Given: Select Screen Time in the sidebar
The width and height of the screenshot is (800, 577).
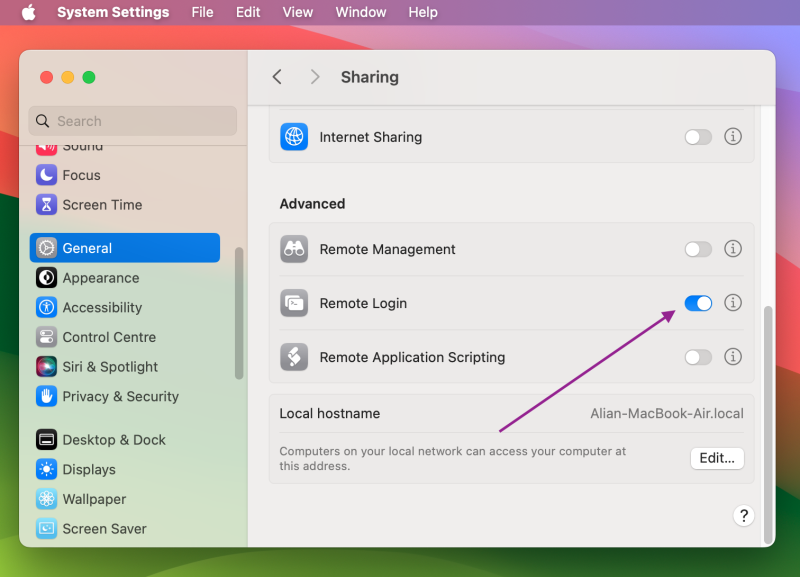Looking at the screenshot, I should click(x=125, y=205).
